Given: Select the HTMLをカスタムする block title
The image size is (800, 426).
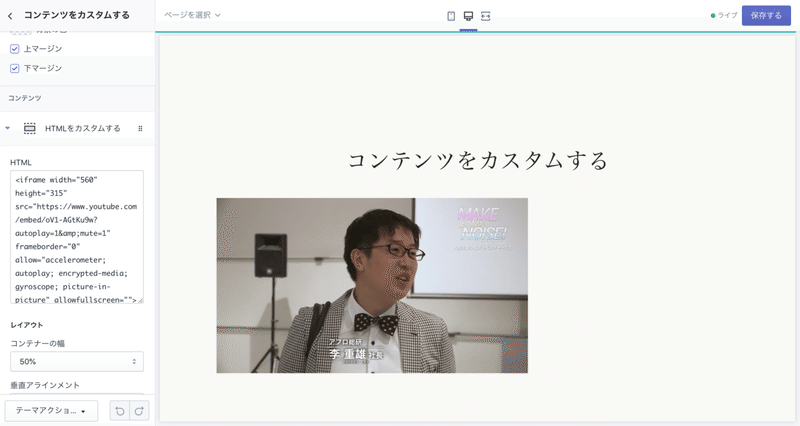Looking at the screenshot, I should (83, 128).
